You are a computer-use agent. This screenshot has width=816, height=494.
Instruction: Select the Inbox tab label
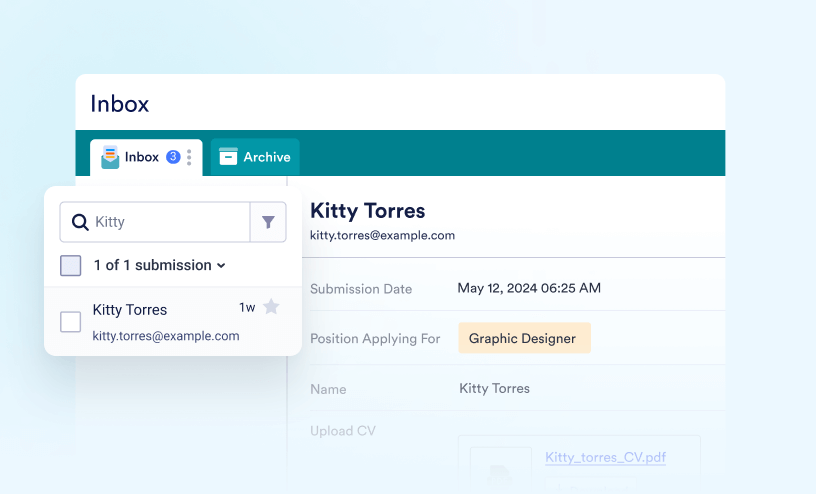pyautogui.click(x=142, y=157)
